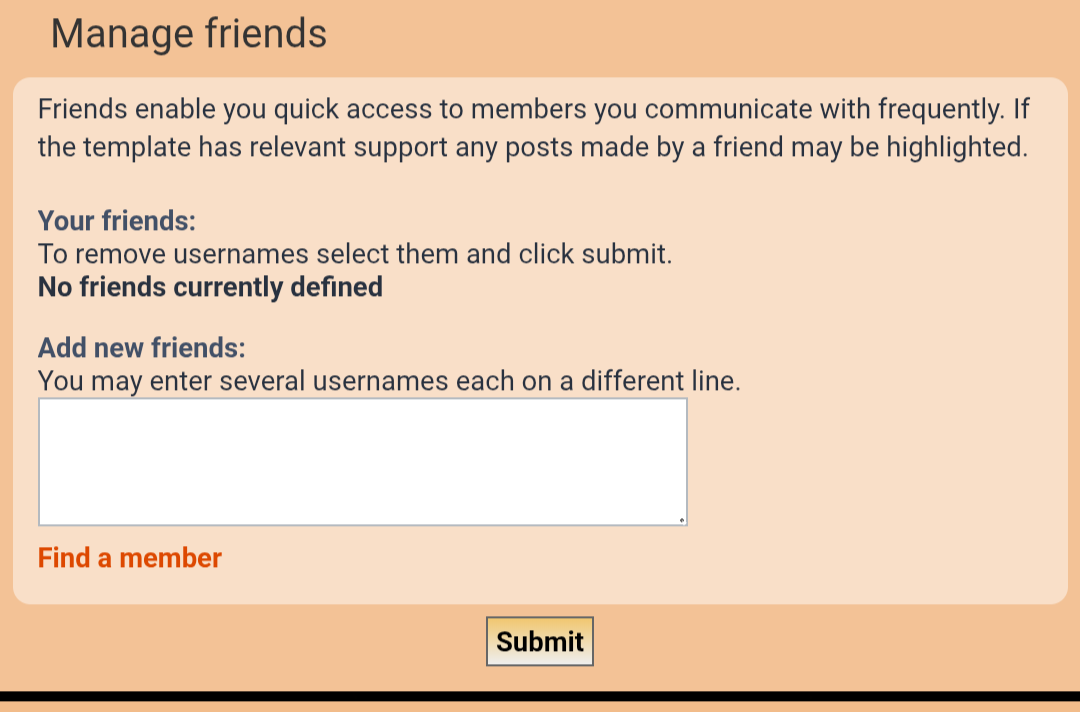Click empty panel area right of text area
The height and width of the screenshot is (712, 1080).
[x=870, y=461]
